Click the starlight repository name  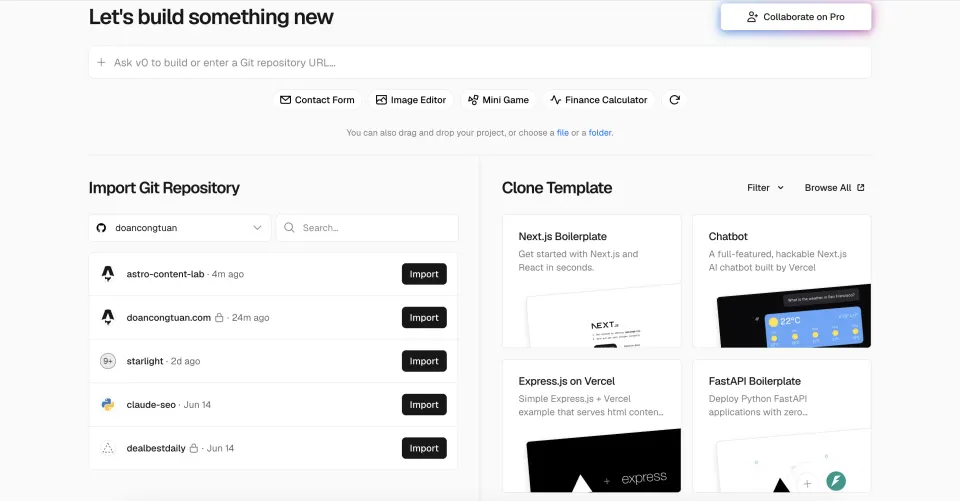click(x=144, y=361)
